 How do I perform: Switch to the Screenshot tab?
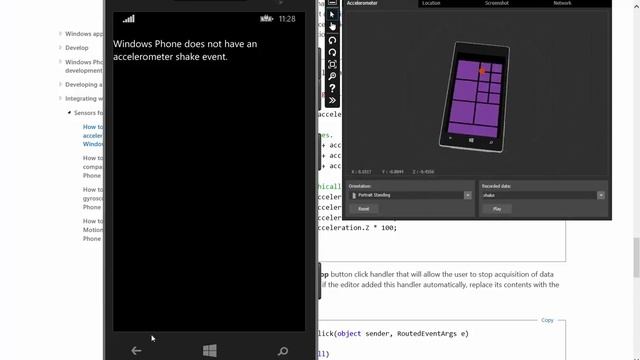[x=496, y=3]
